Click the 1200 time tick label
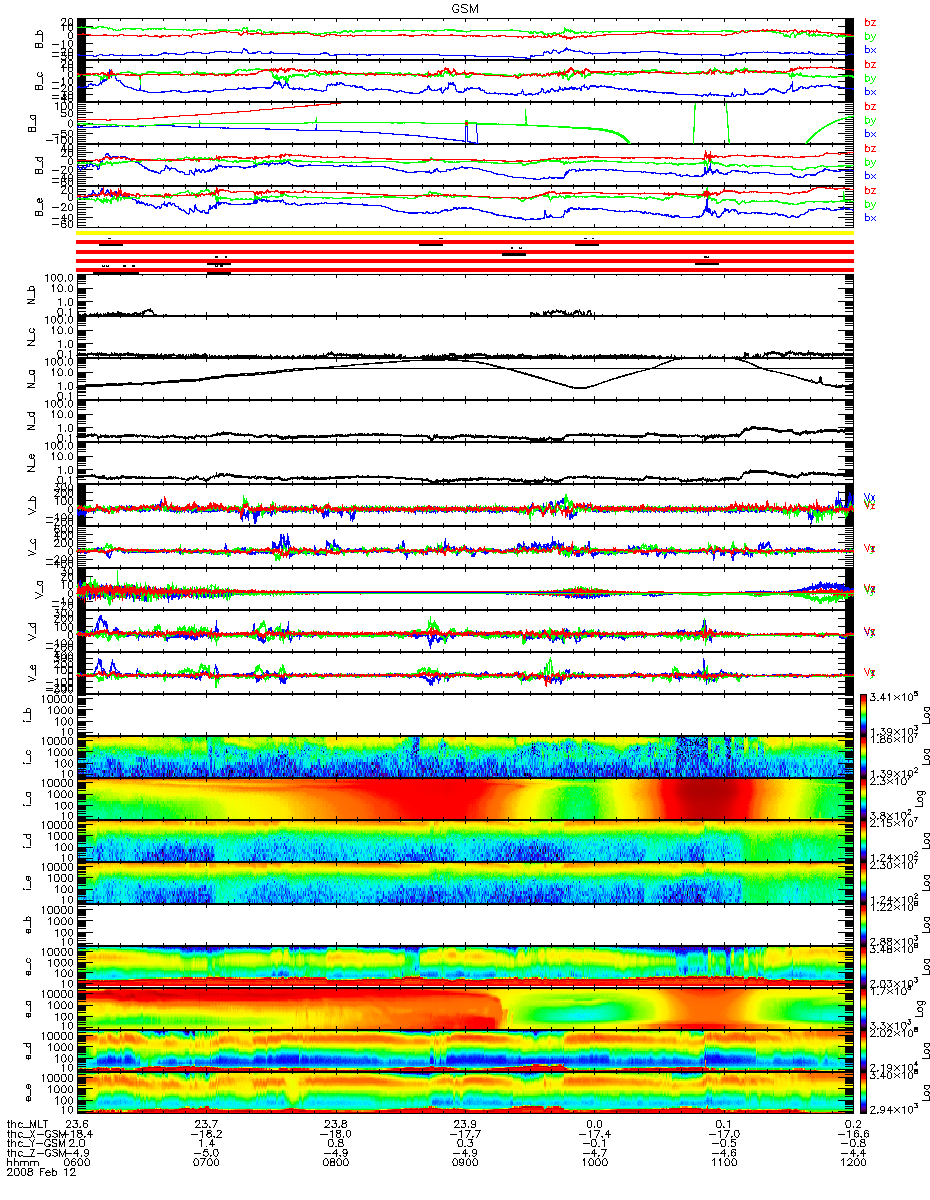Screen dimensions: 930x1200 [852, 1164]
